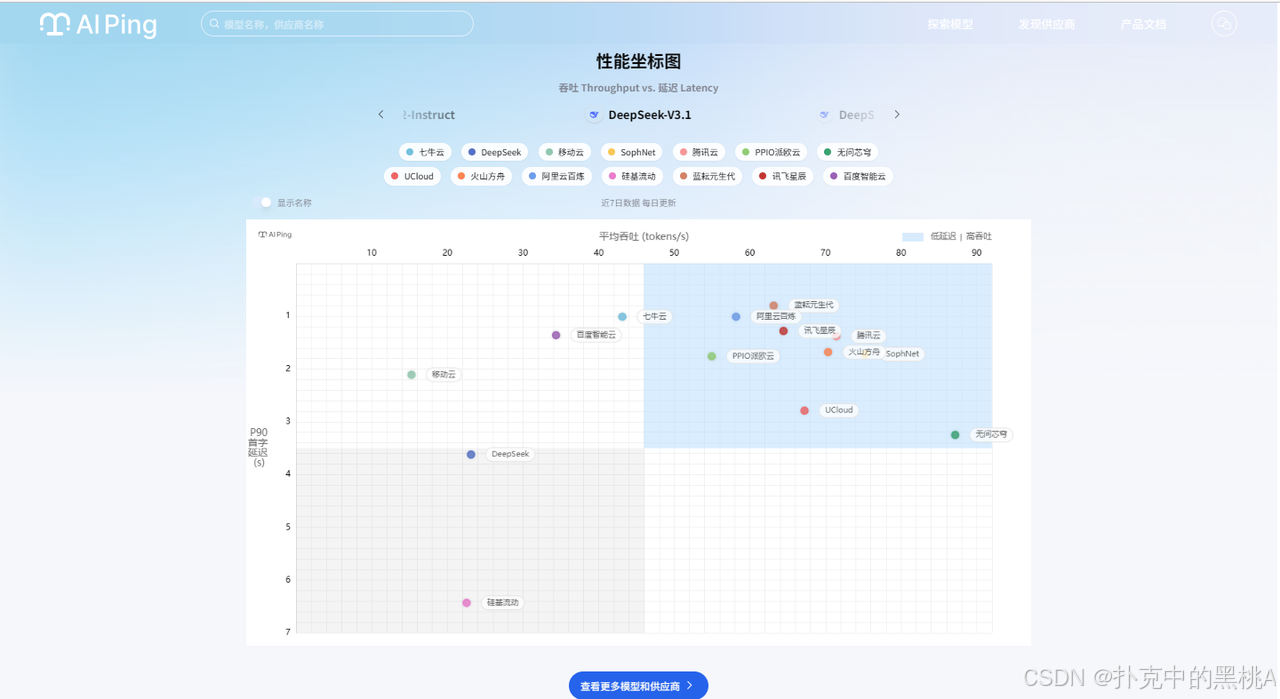Click the small AI Ping watermark logo in chart
Screen dimensions: 1280x699
275,235
